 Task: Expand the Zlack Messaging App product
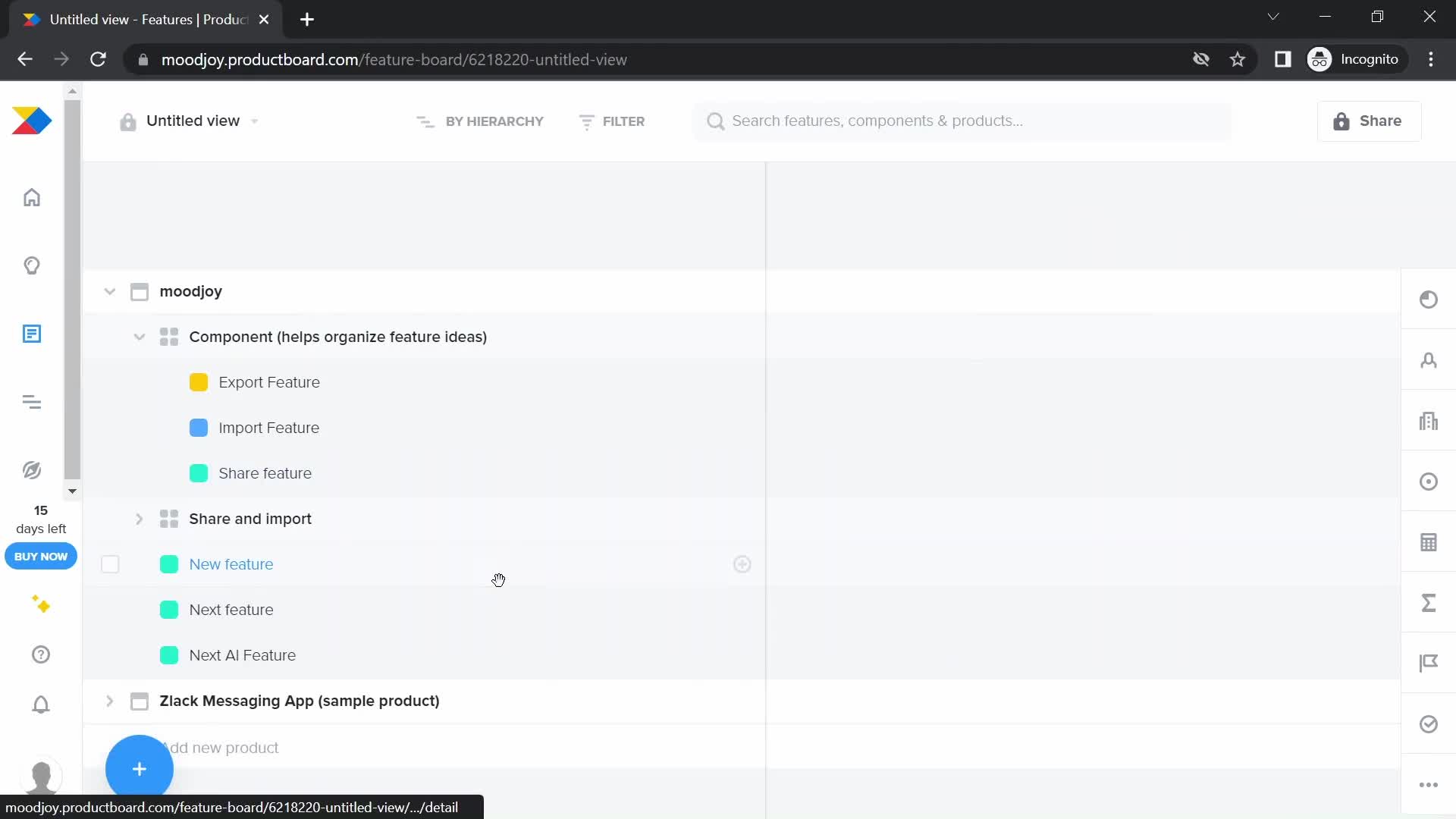[x=108, y=700]
